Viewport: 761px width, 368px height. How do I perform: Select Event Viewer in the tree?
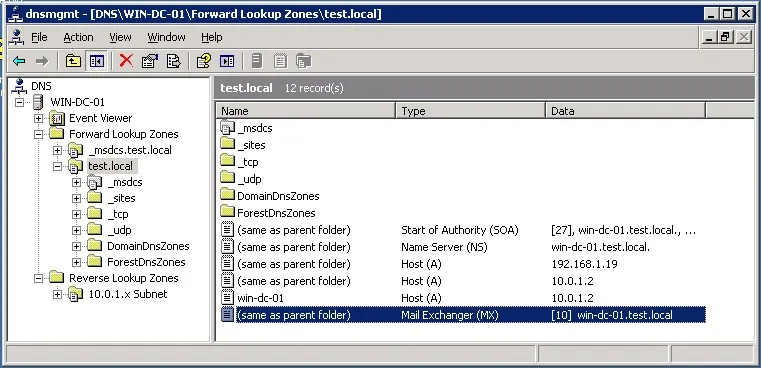[100, 118]
